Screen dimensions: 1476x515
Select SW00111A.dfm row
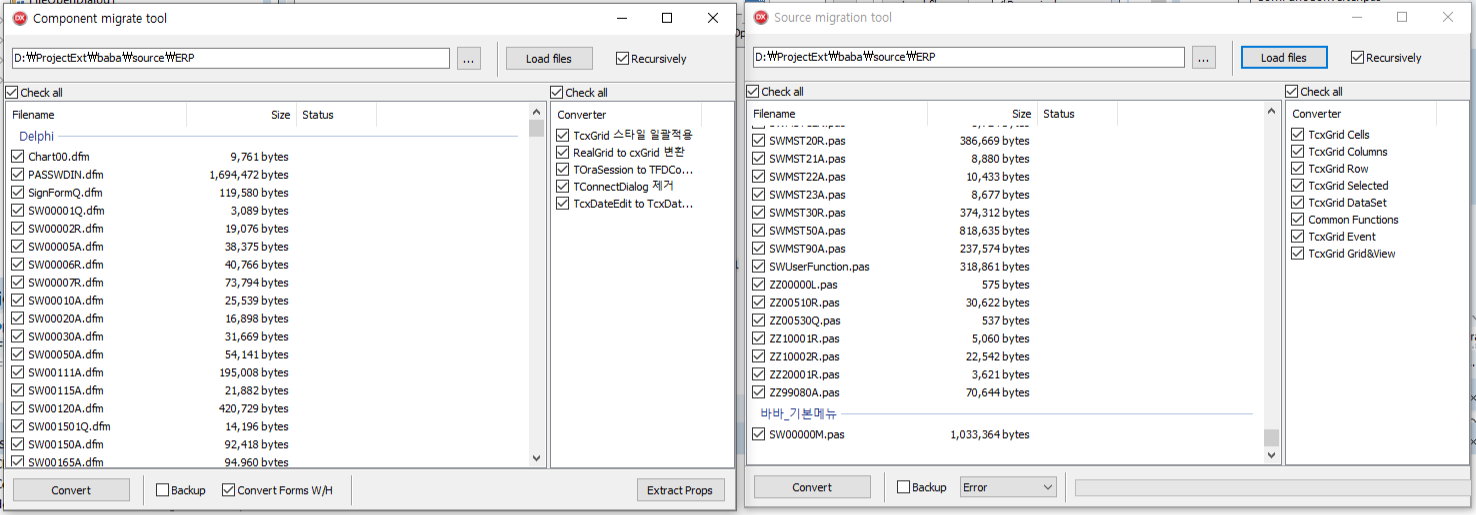coord(267,373)
